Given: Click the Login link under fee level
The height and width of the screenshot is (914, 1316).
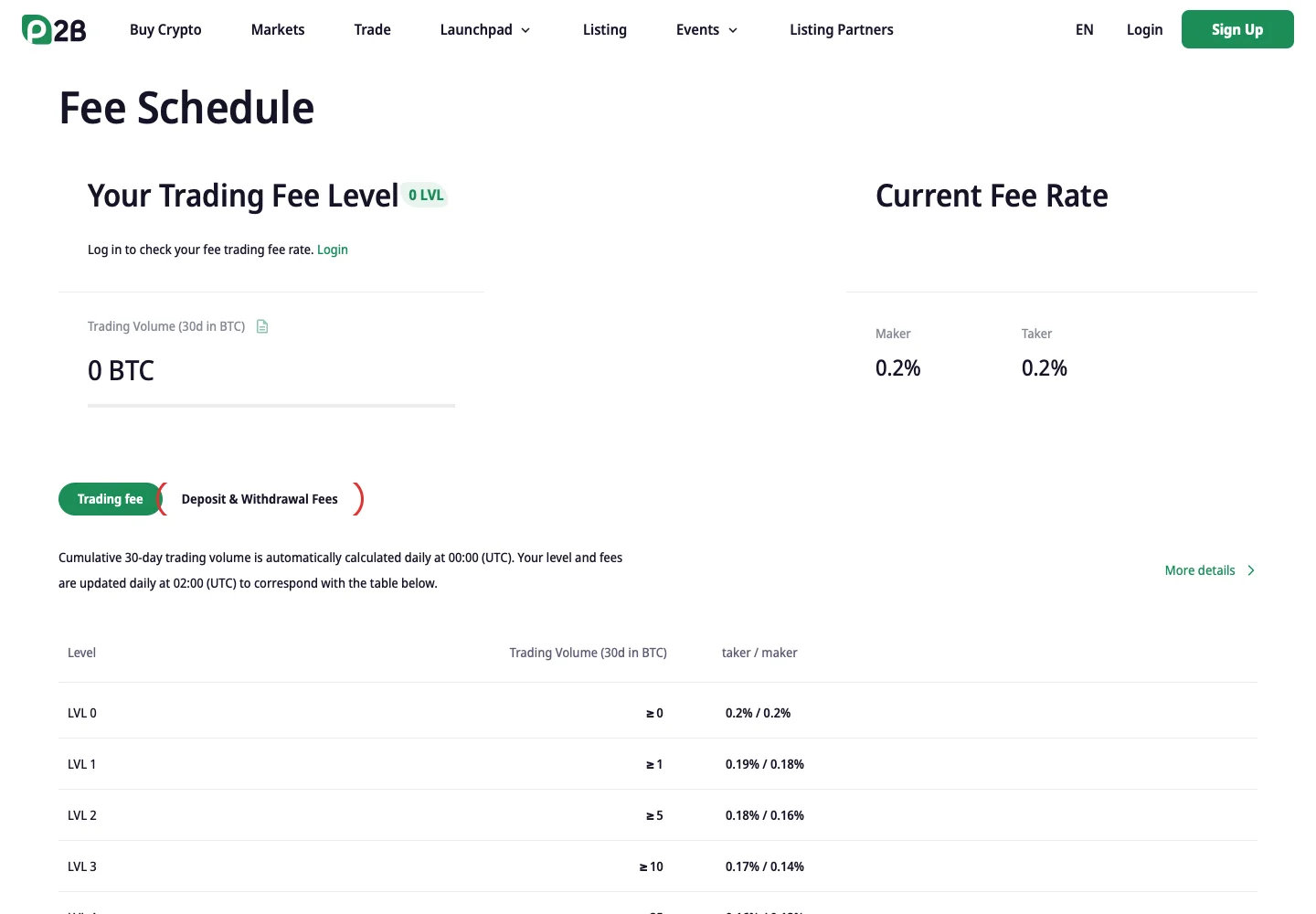Looking at the screenshot, I should coord(333,250).
